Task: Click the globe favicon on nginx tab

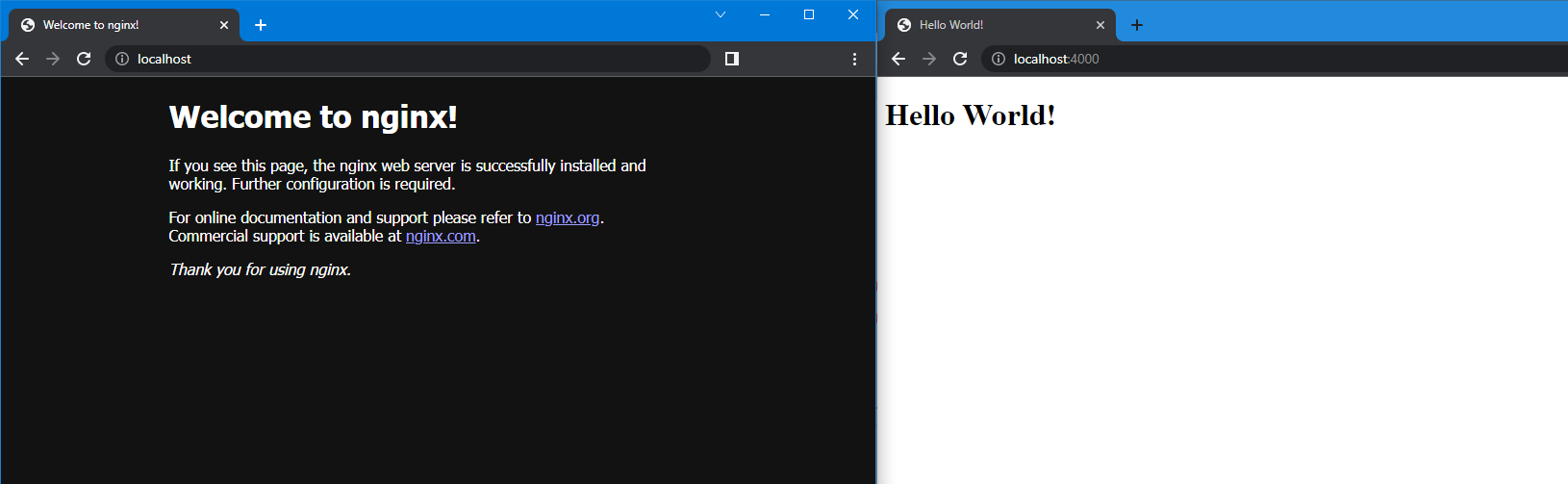Action: click(x=28, y=25)
